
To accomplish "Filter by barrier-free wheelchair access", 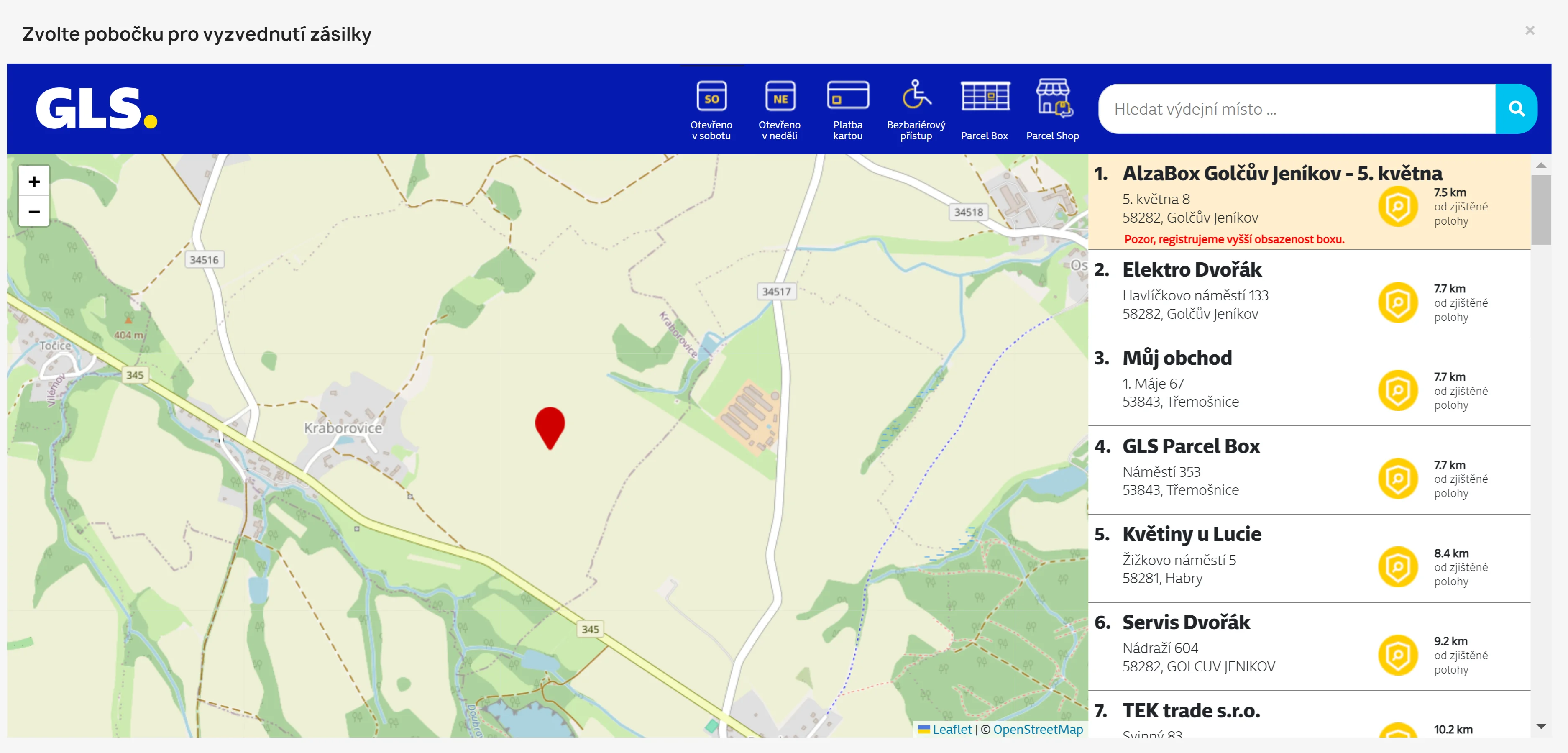I will 916,109.
